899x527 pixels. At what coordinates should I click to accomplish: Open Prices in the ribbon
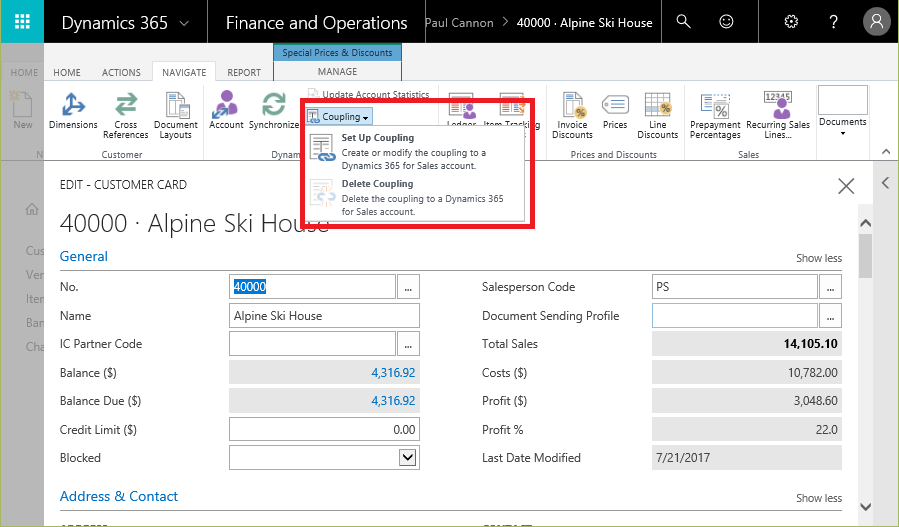click(615, 111)
